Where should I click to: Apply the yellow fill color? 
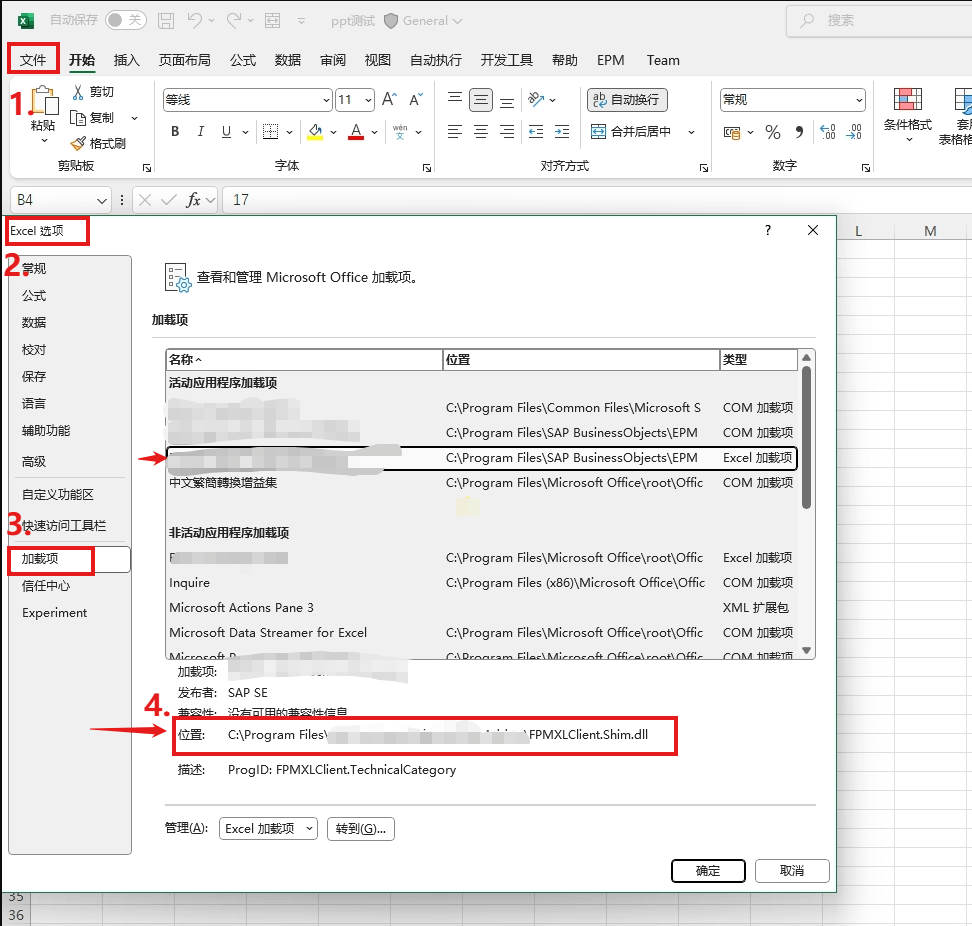tap(315, 131)
